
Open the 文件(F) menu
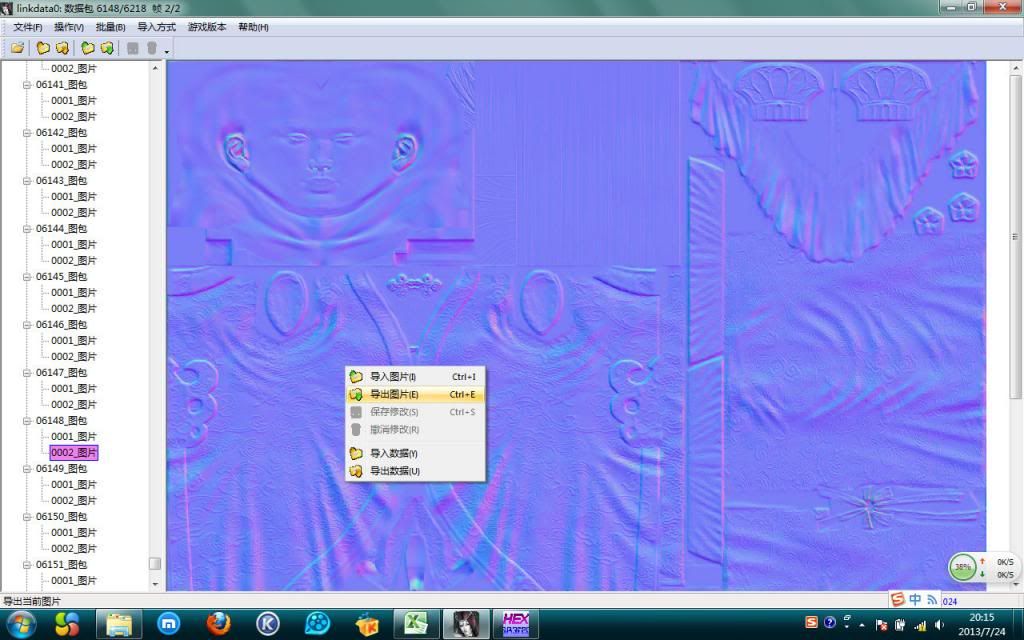(27, 27)
